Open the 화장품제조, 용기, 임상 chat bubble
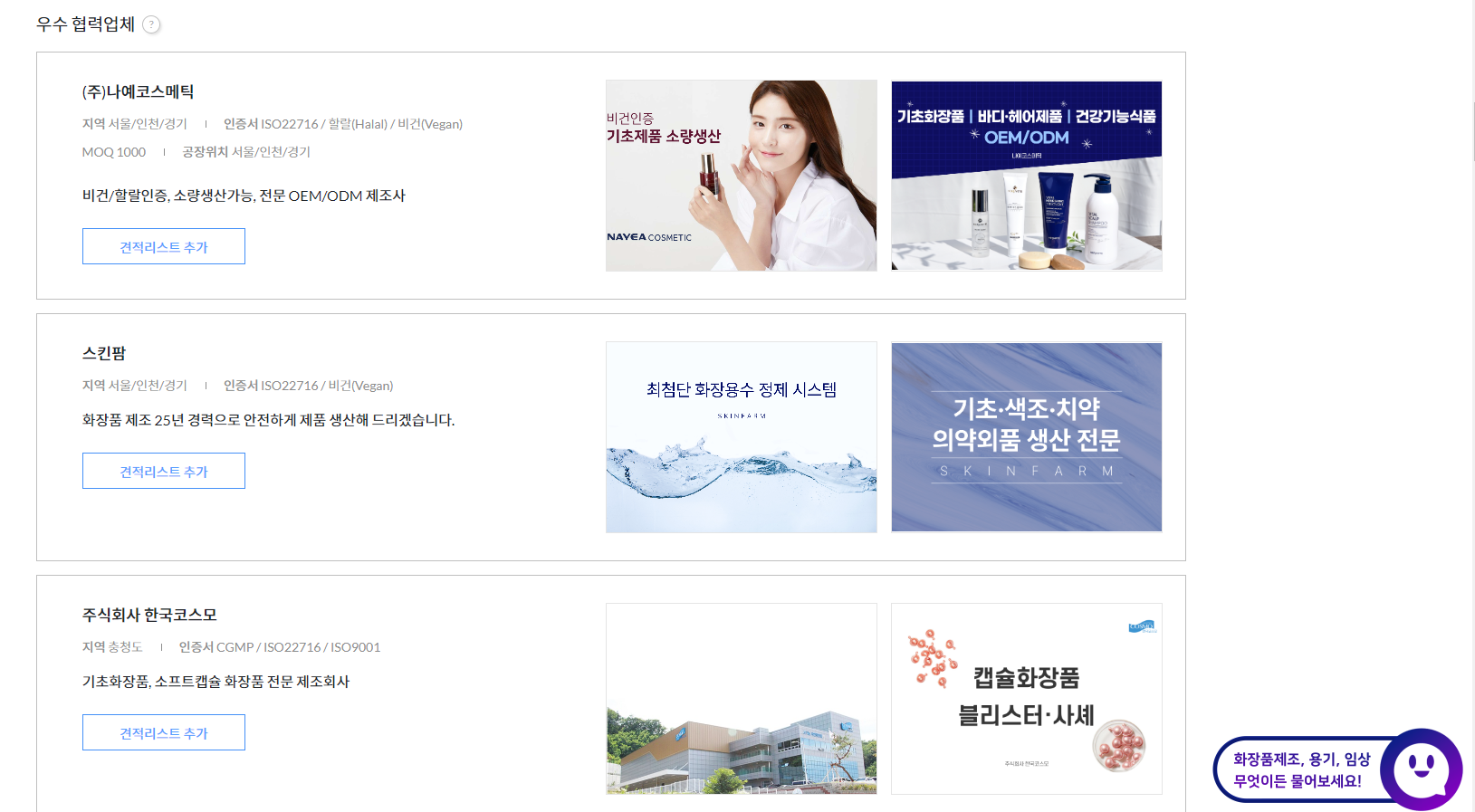The height and width of the screenshot is (812, 1475). point(1301,769)
